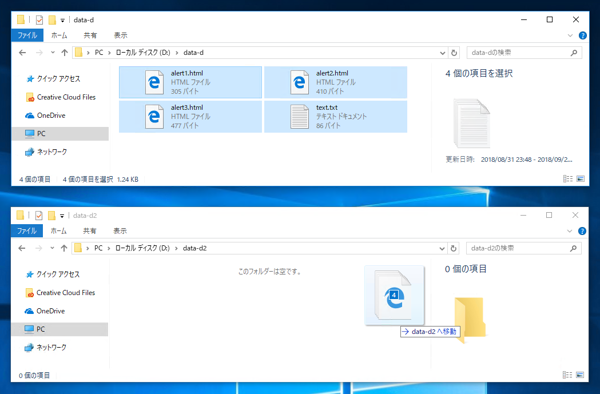This screenshot has width=600, height=394.
Task: Click document preview thumbnail in data-d details pane
Action: (472, 123)
